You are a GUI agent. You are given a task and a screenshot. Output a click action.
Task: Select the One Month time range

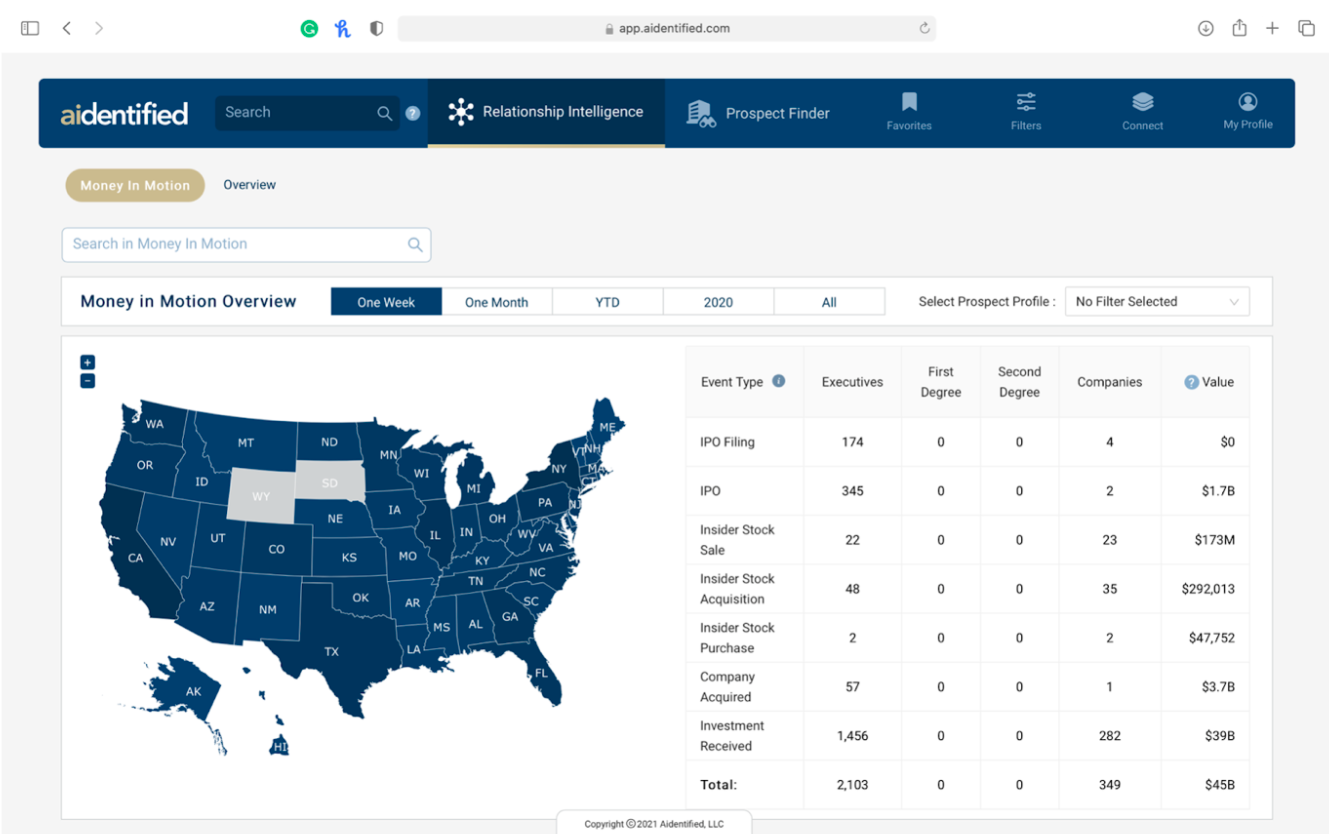pos(496,302)
